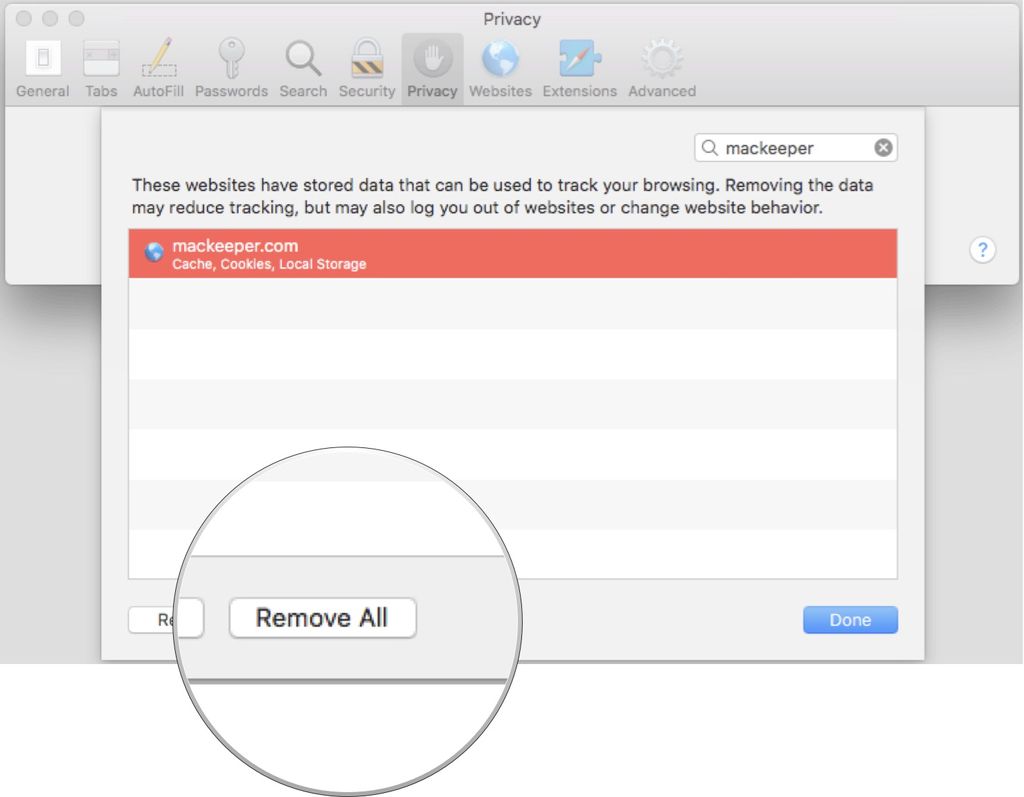Screen dimensions: 1024x797
Task: Open the General preferences pane
Action: point(42,60)
